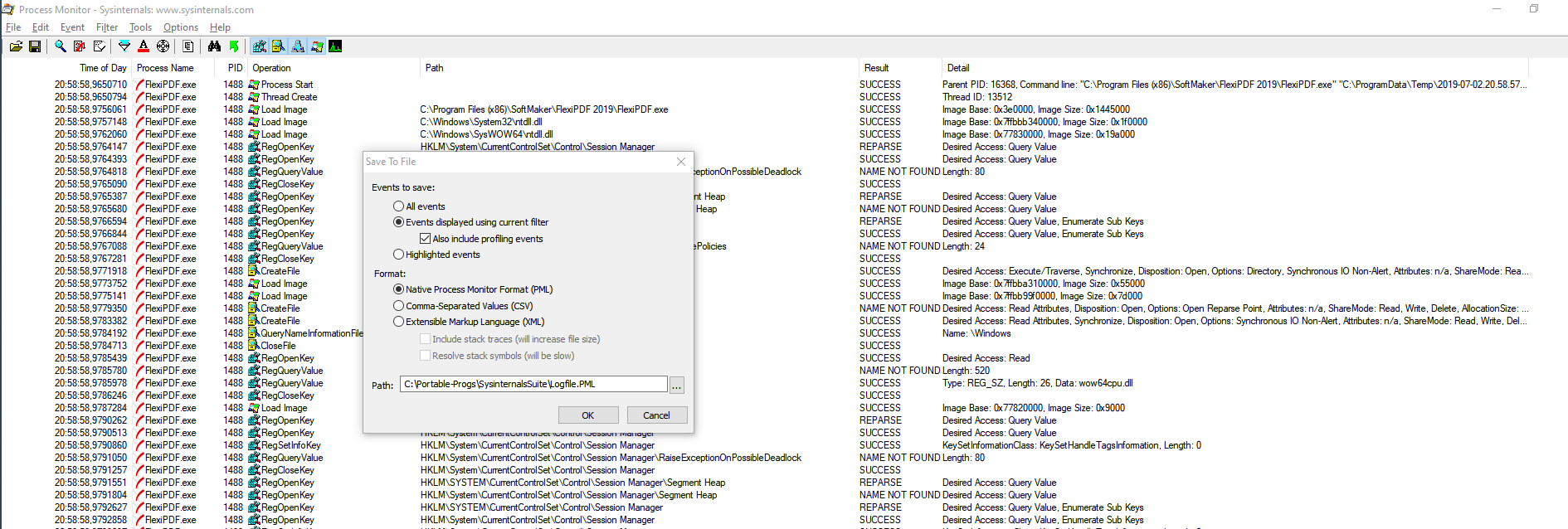The image size is (1568, 529).
Task: Click detail containing Data: wow64cpu.dll
Action: coord(1037,383)
